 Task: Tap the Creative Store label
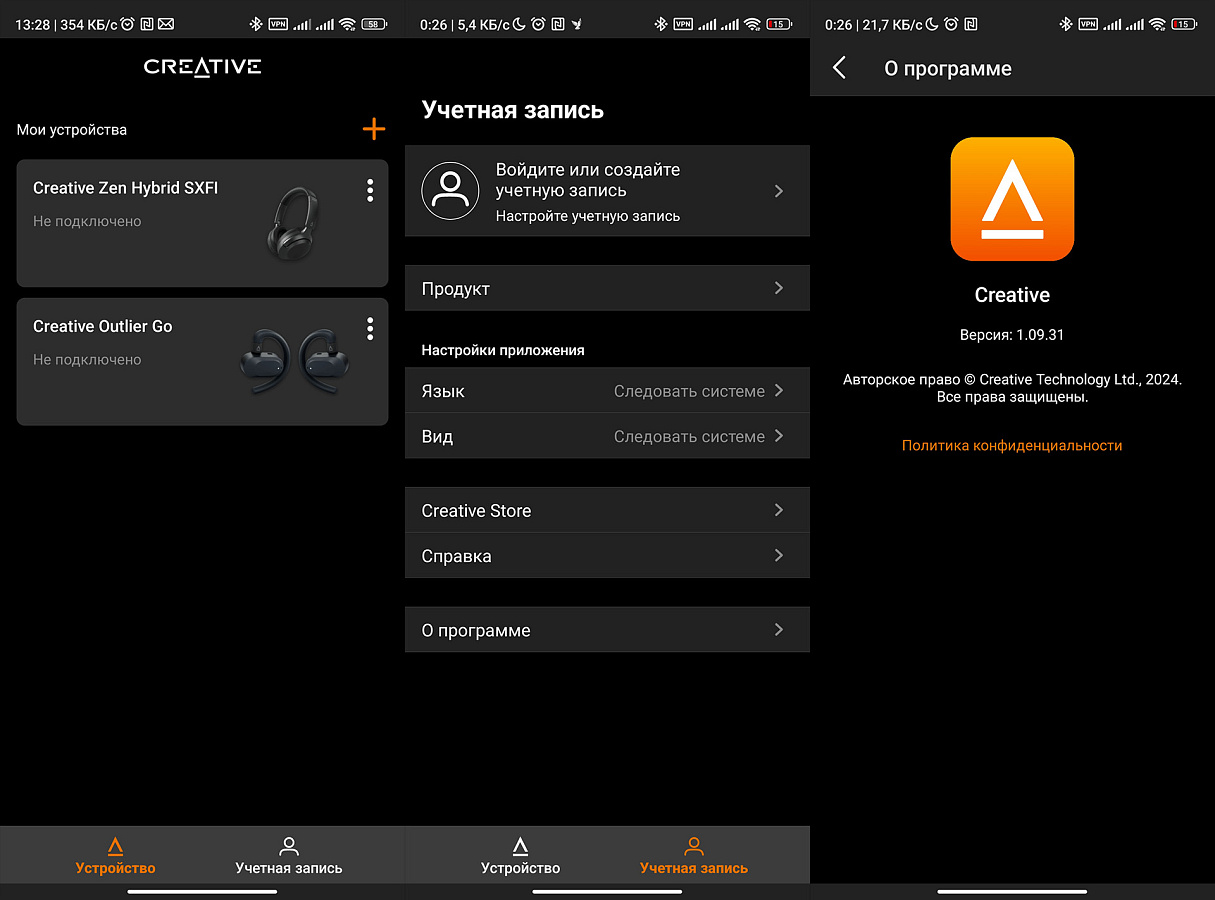[476, 511]
